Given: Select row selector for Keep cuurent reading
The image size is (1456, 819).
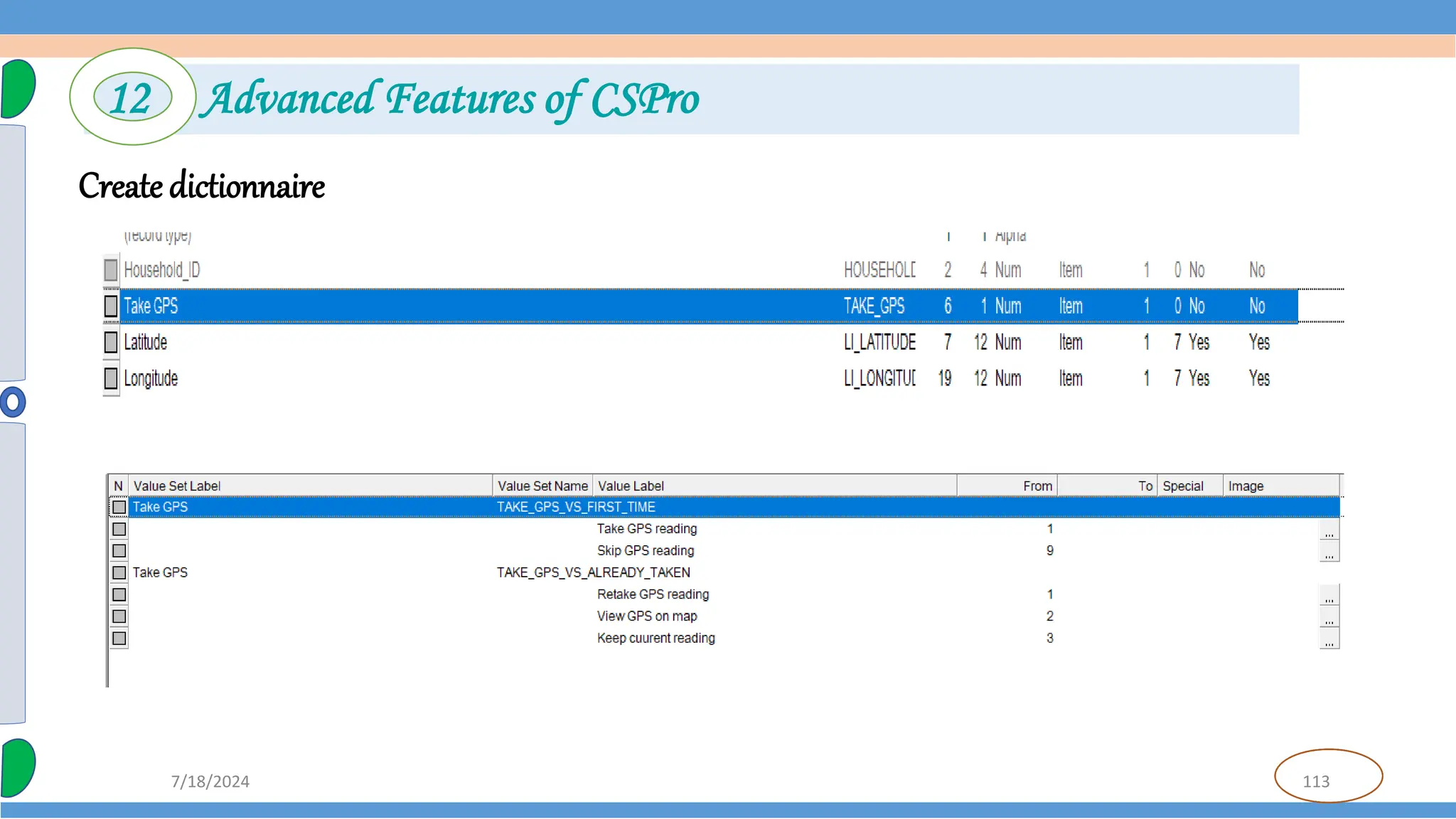Looking at the screenshot, I should tap(119, 638).
